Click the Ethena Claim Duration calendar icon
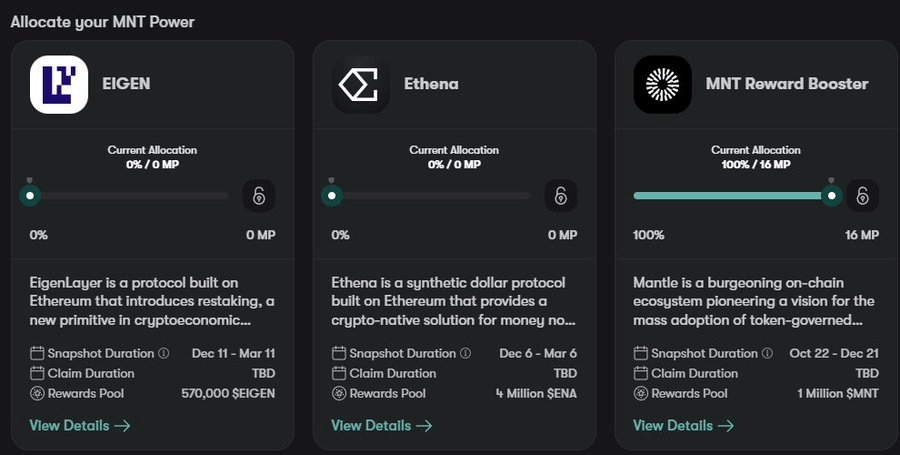This screenshot has height=455, width=900. [x=339, y=373]
